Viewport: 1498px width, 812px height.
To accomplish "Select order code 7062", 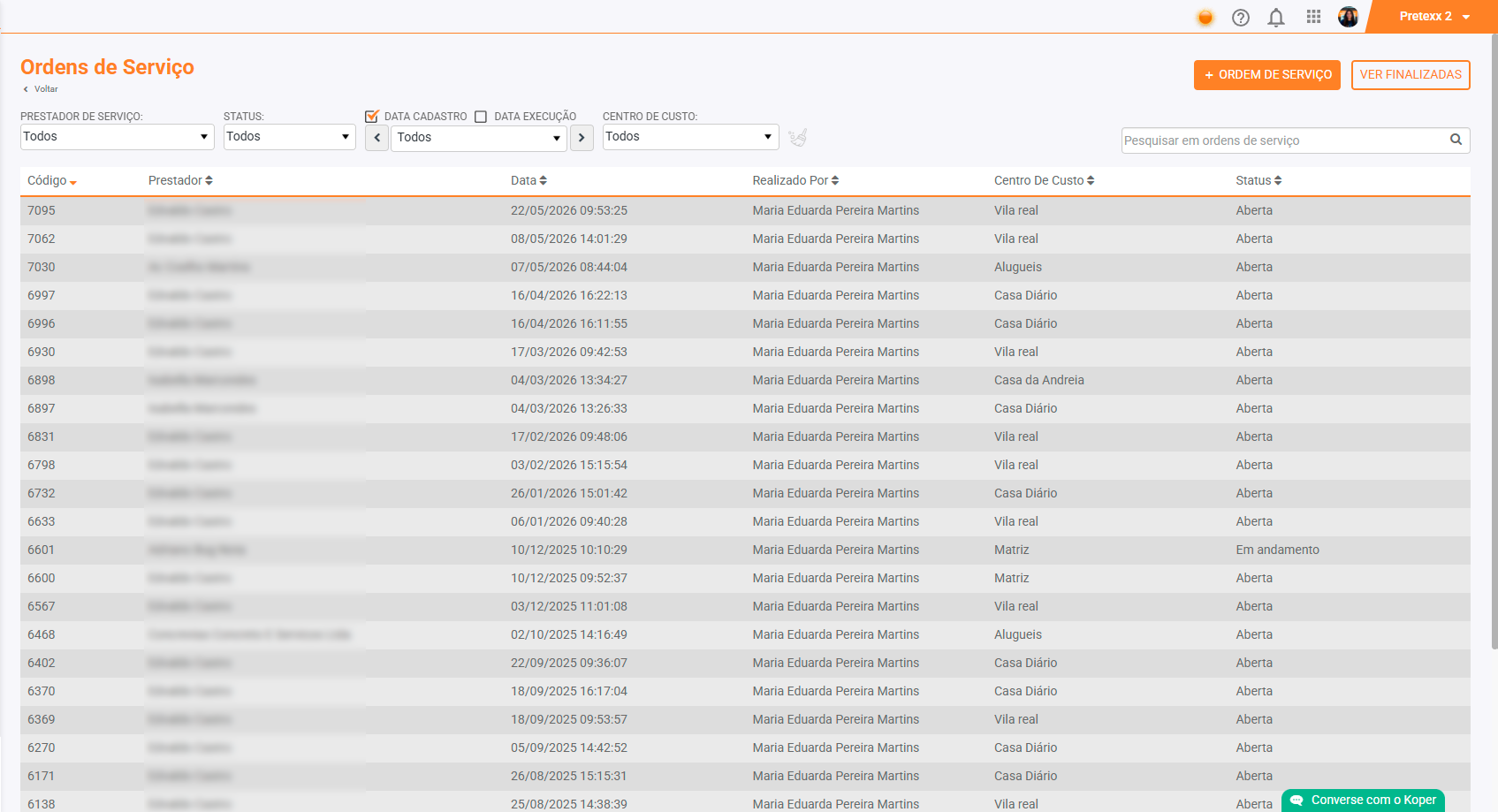I will click(41, 239).
